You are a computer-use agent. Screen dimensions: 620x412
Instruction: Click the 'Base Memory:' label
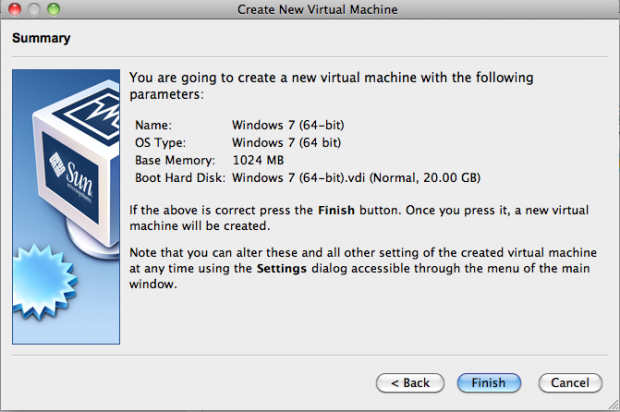coord(175,160)
